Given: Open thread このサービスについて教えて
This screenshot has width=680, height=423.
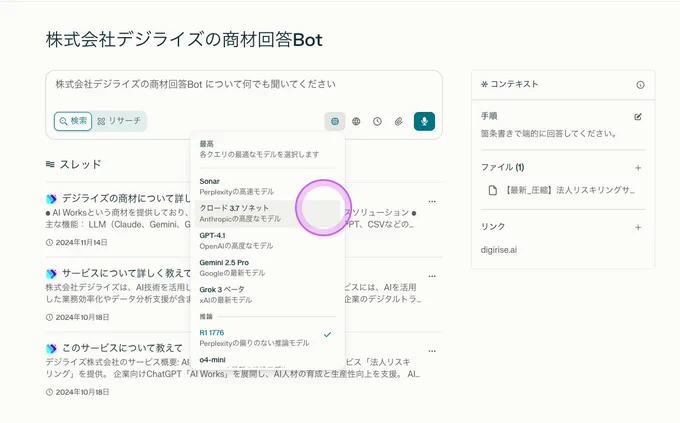Looking at the screenshot, I should coord(122,348).
